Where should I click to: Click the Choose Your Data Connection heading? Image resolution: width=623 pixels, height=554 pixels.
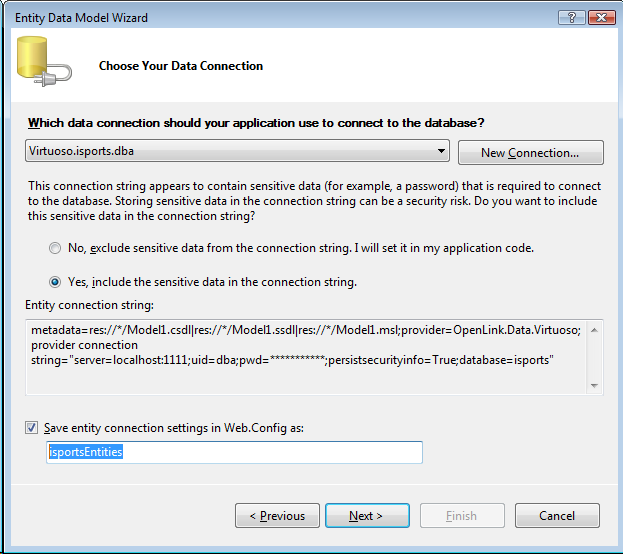click(x=181, y=66)
